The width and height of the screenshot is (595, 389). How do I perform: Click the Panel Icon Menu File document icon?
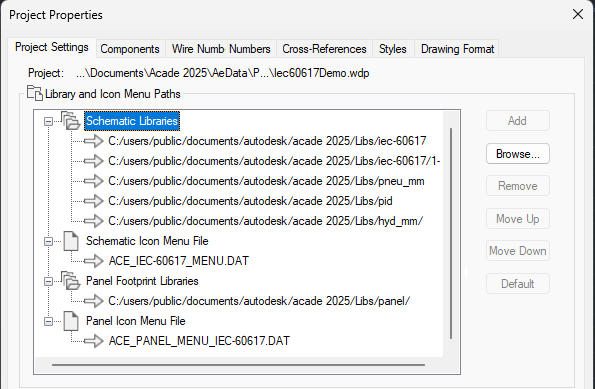(x=71, y=321)
